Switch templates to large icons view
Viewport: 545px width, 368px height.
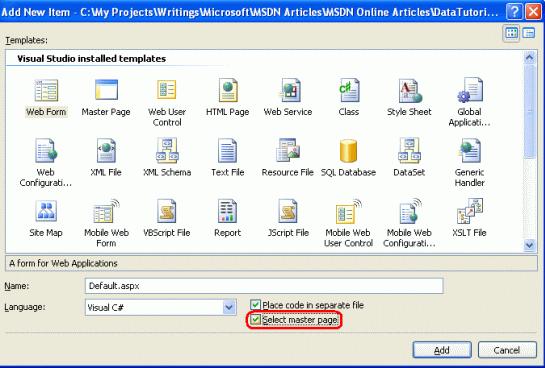point(511,33)
